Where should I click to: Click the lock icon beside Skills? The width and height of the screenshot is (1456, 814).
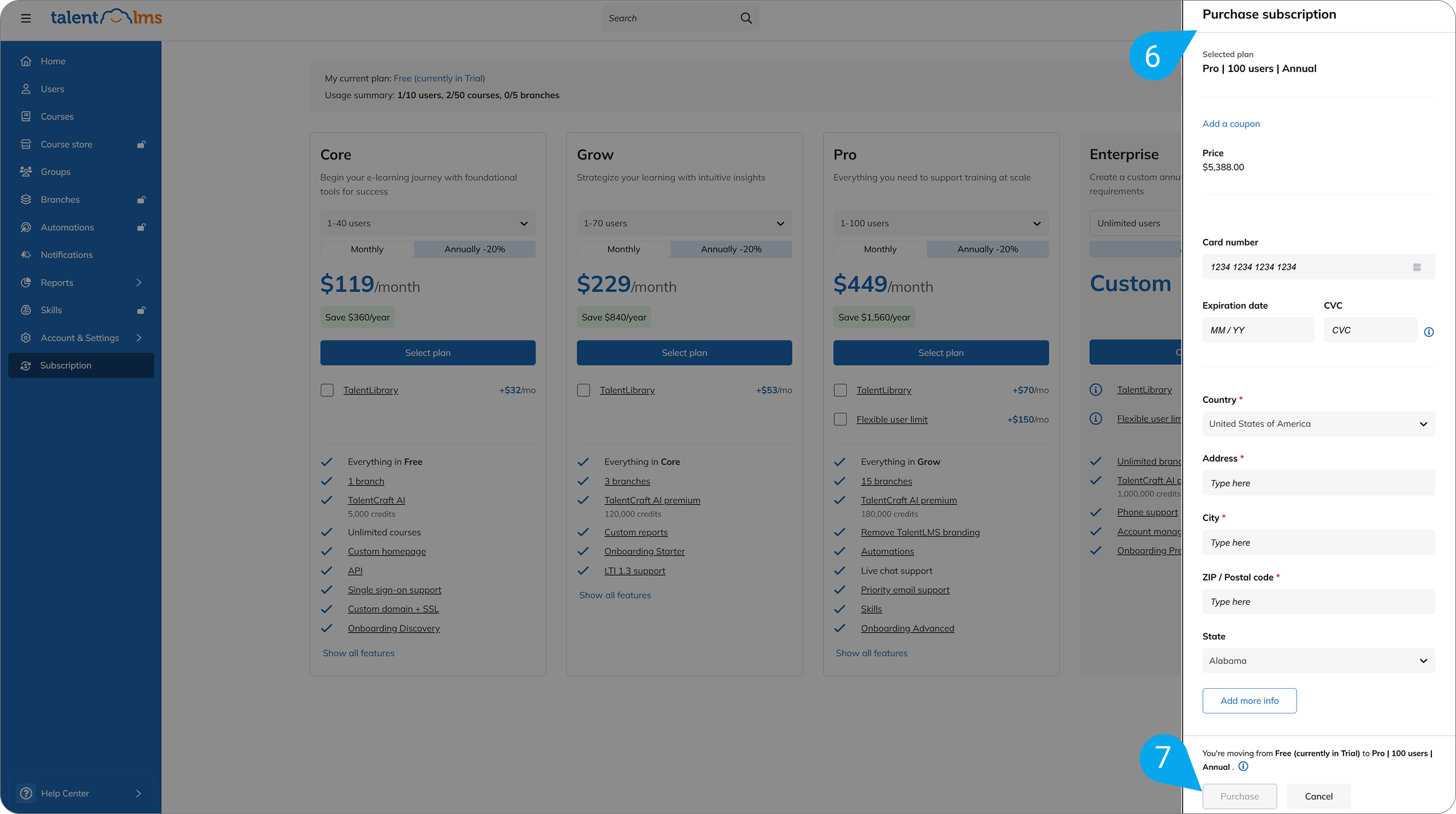coord(142,310)
